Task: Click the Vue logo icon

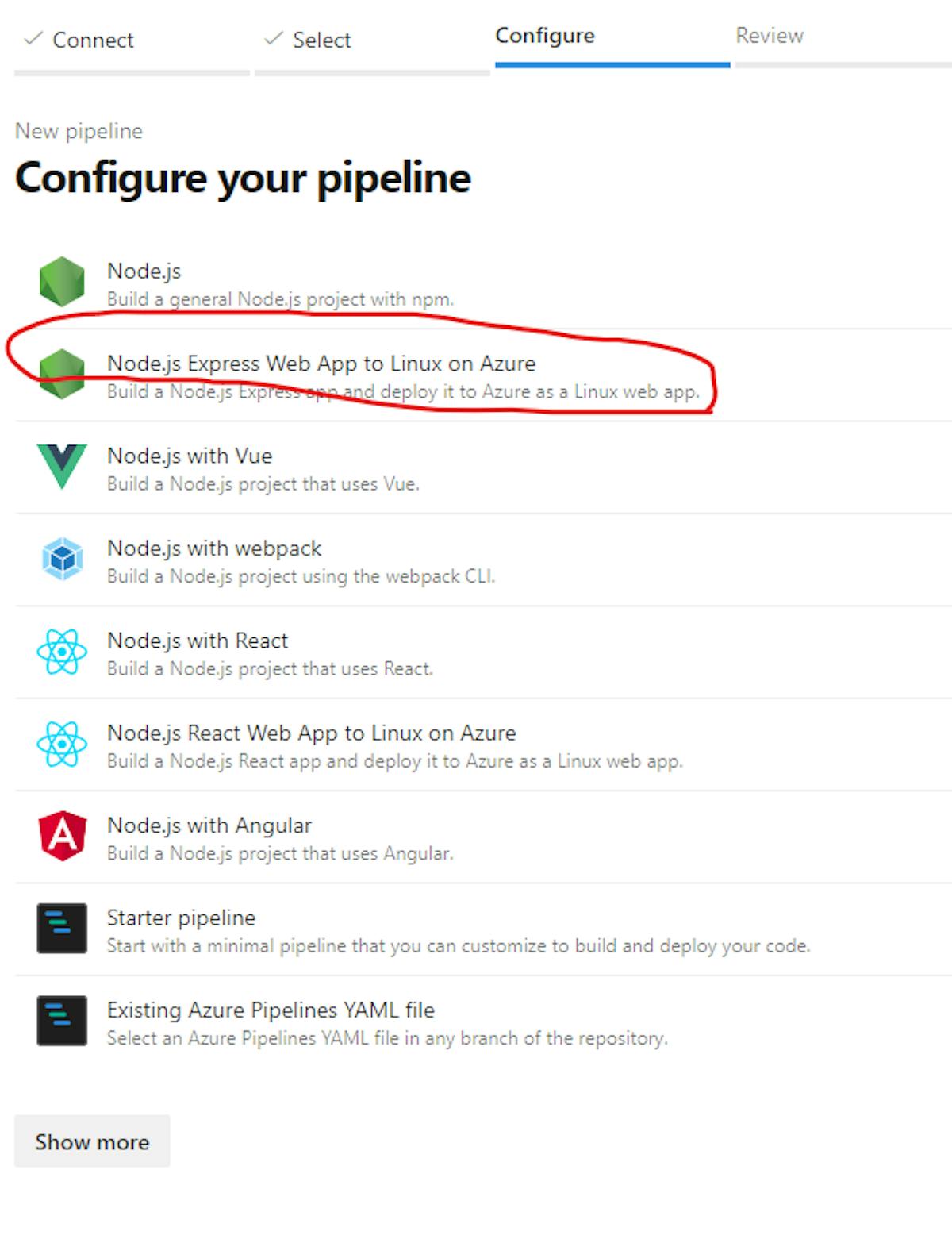Action: (x=62, y=466)
